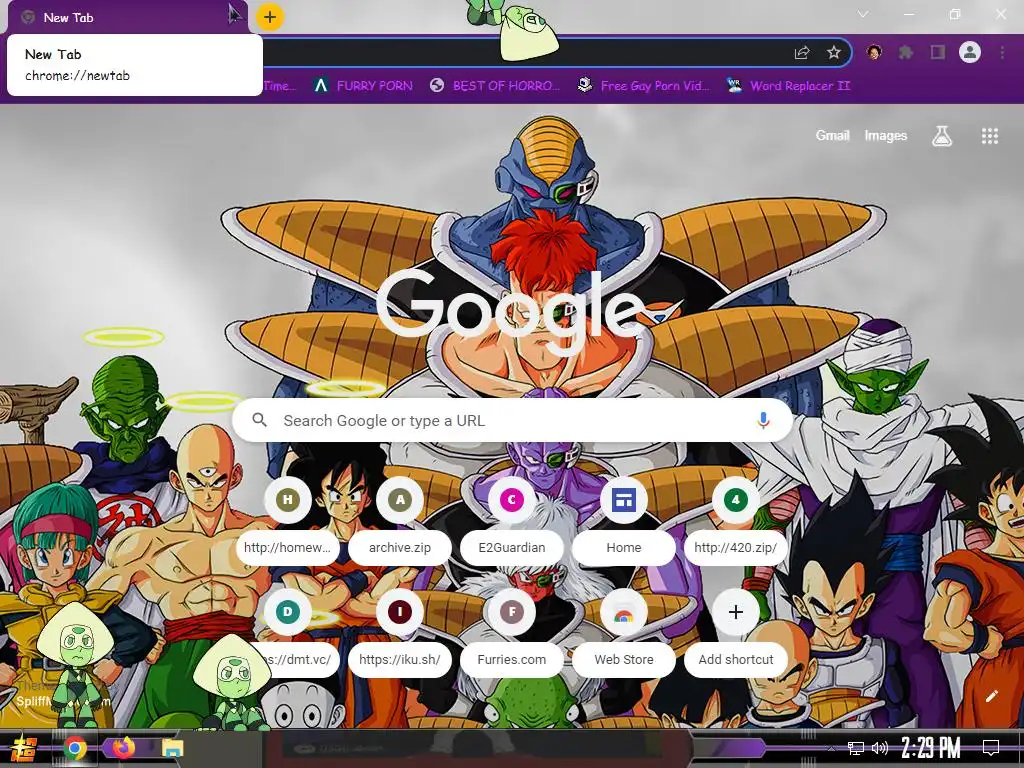Open Search Labs flask icon

click(x=942, y=136)
